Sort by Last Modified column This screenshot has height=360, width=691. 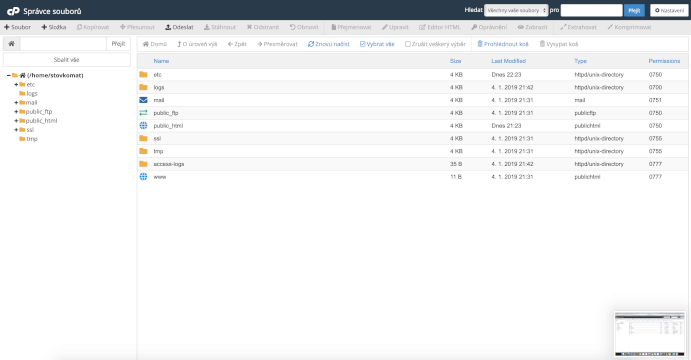[509, 61]
